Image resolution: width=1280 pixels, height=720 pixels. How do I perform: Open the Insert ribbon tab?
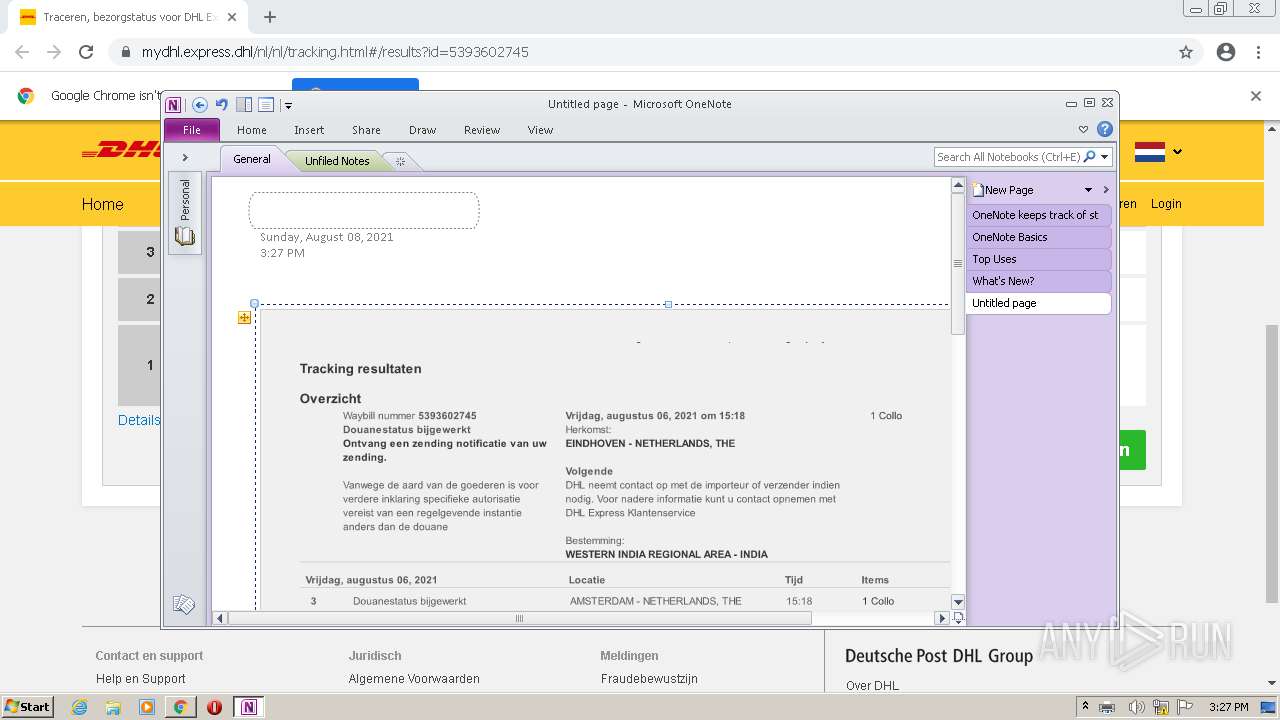(x=309, y=130)
